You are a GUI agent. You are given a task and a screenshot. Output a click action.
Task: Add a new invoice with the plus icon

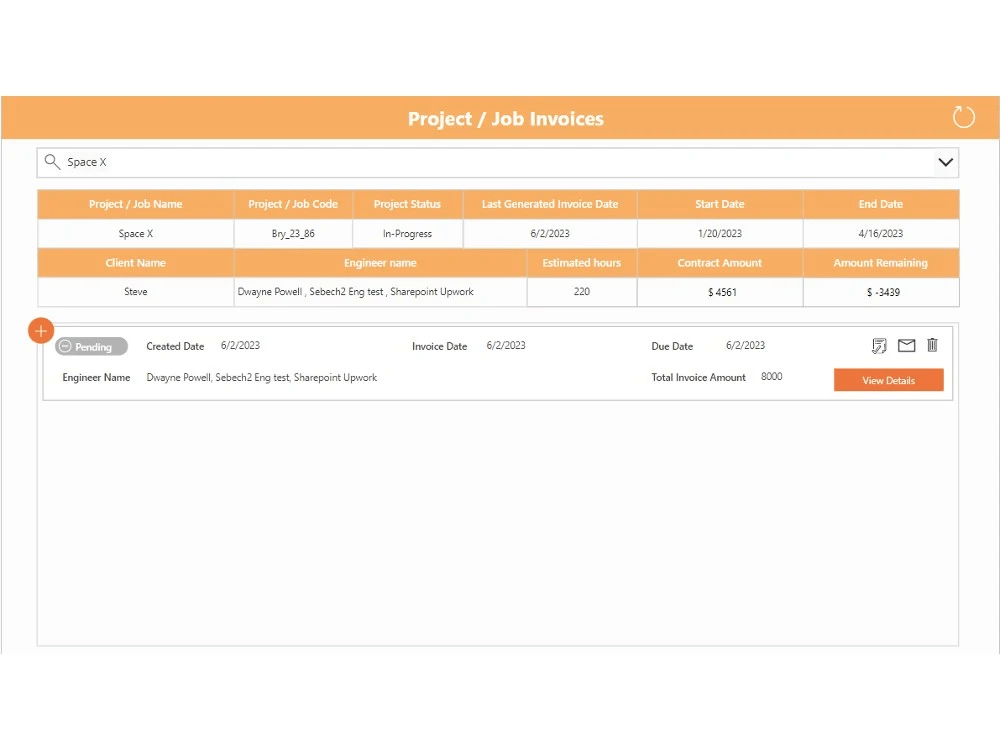[x=41, y=331]
